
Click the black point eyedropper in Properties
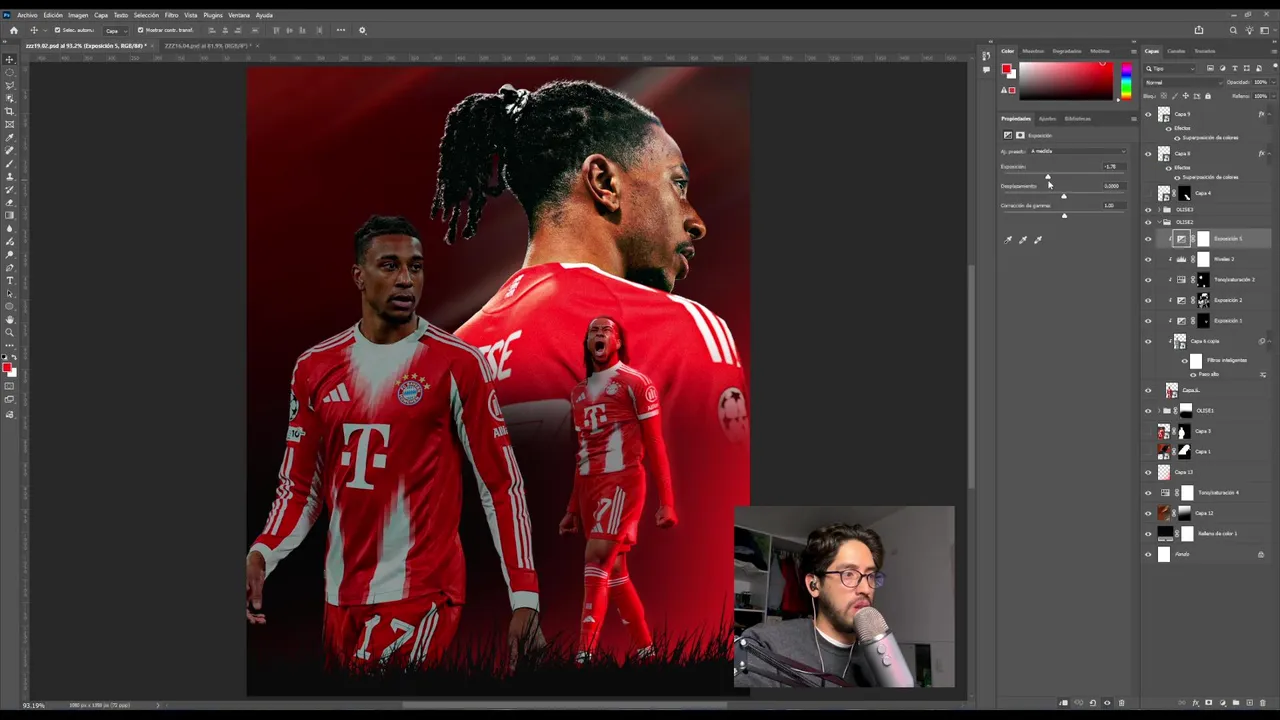(1008, 240)
